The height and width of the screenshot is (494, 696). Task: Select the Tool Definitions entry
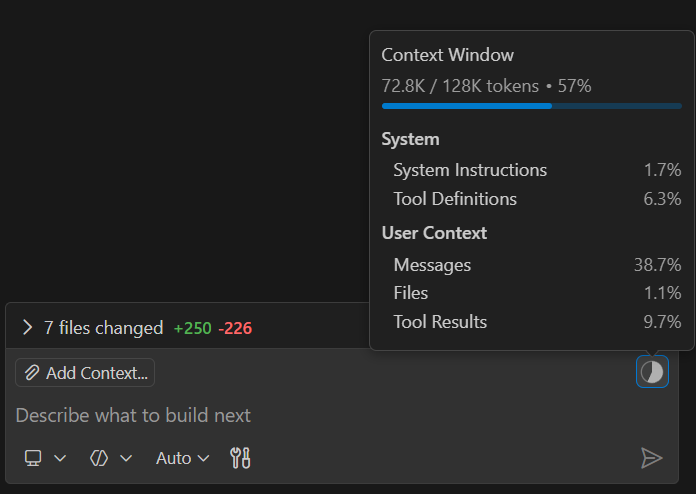click(x=455, y=199)
